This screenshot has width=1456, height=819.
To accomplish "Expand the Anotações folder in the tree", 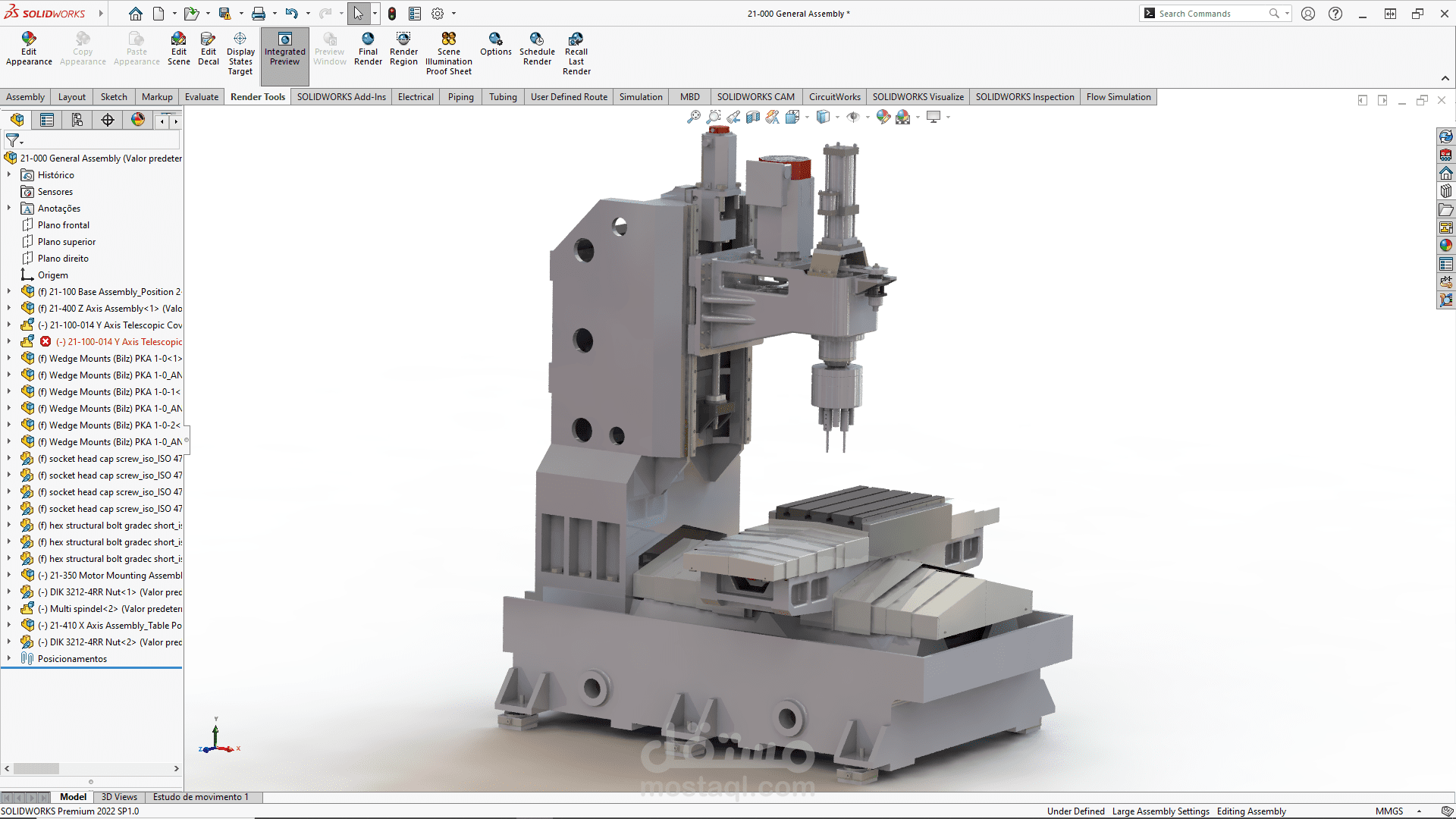I will click(9, 208).
